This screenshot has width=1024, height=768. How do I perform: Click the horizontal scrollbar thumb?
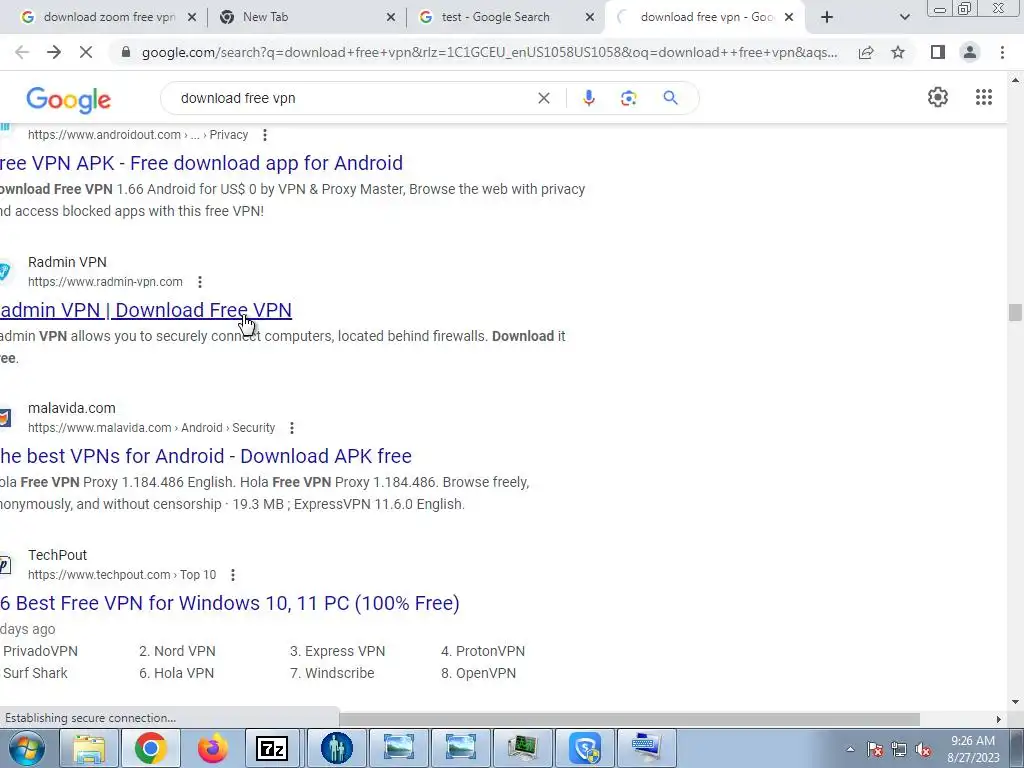[x=630, y=719]
